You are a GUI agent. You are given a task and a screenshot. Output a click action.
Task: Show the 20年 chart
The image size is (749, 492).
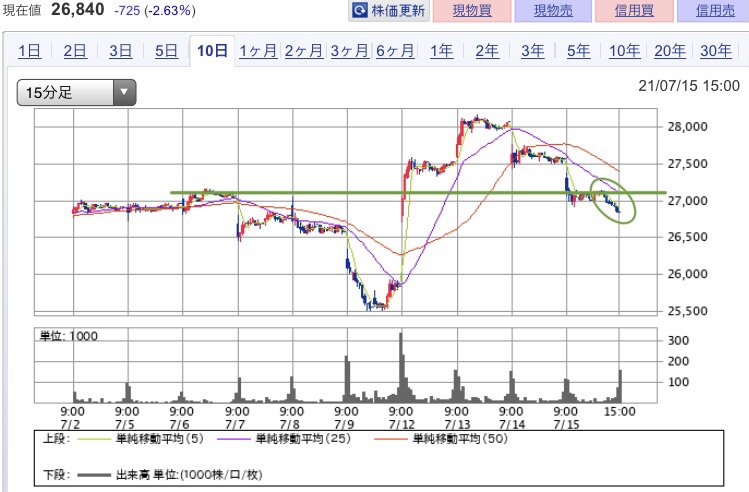(670, 51)
